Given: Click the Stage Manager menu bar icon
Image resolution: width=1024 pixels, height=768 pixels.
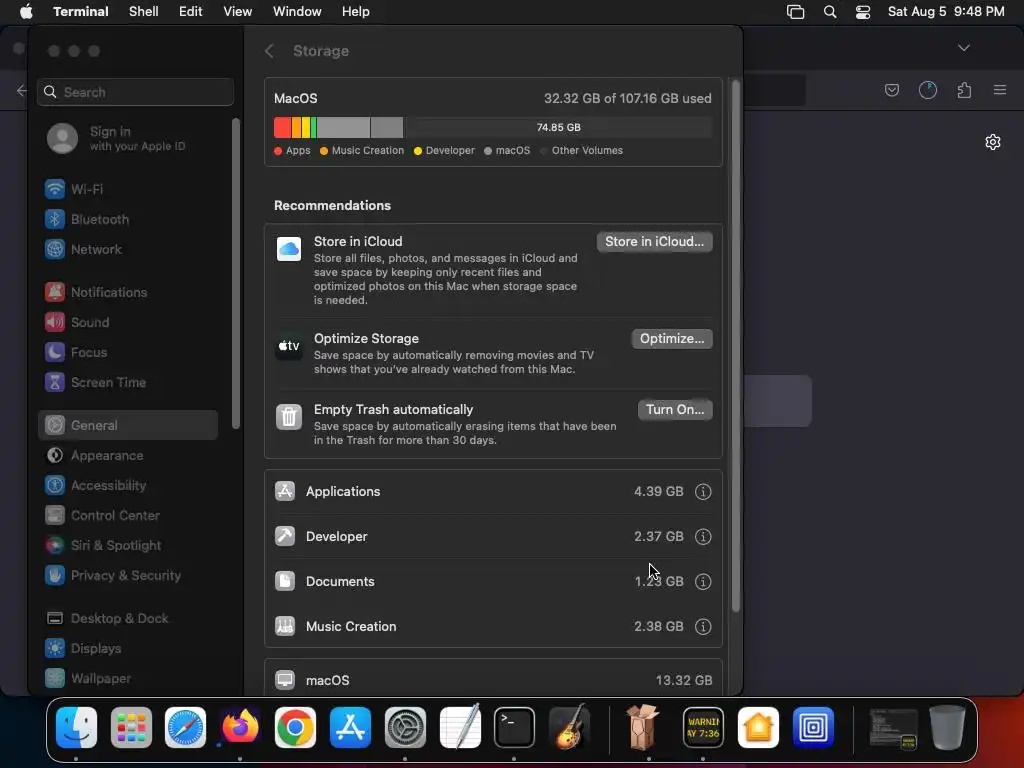Looking at the screenshot, I should [795, 12].
